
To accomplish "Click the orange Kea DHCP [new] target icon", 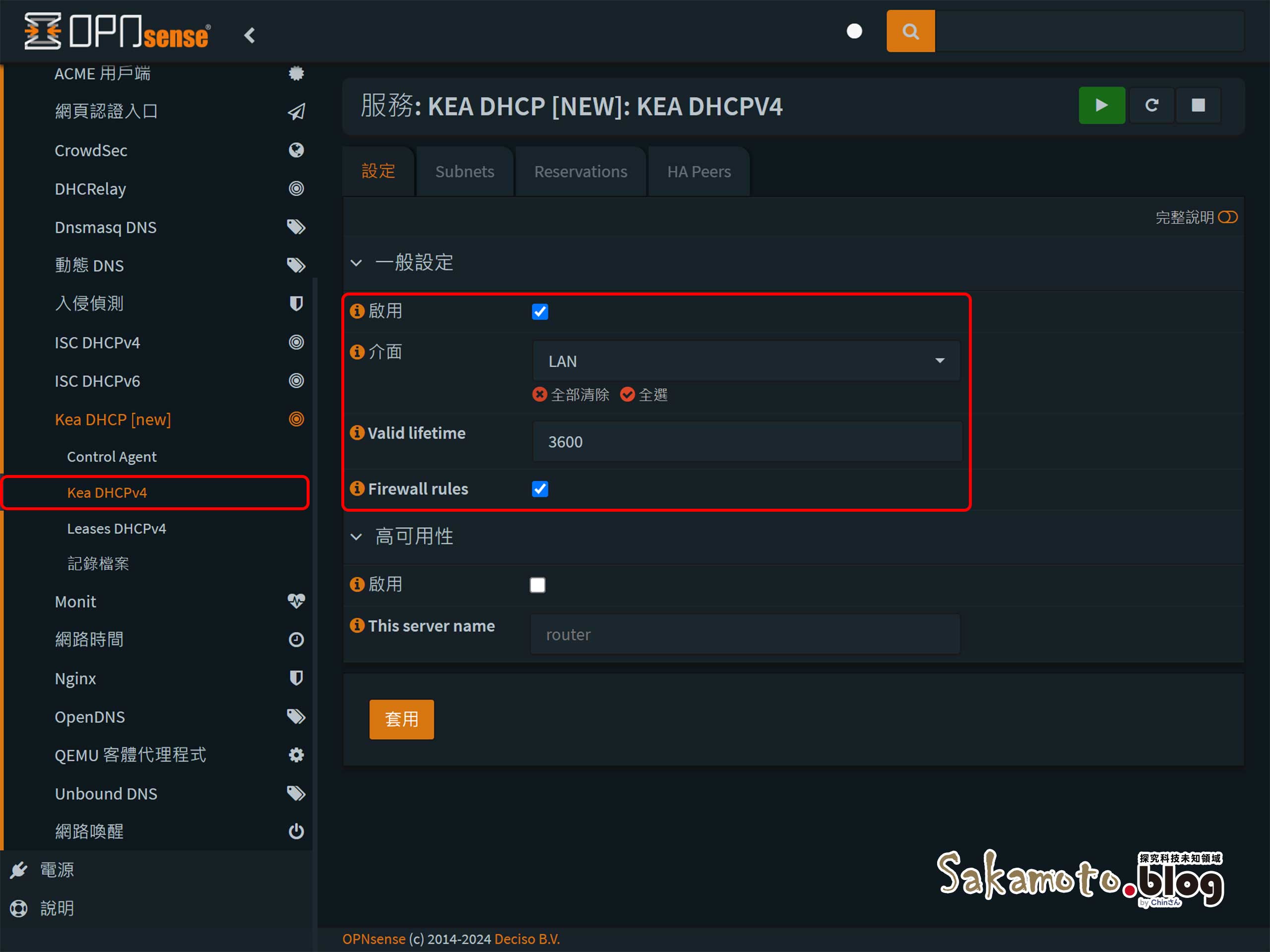I will (296, 419).
